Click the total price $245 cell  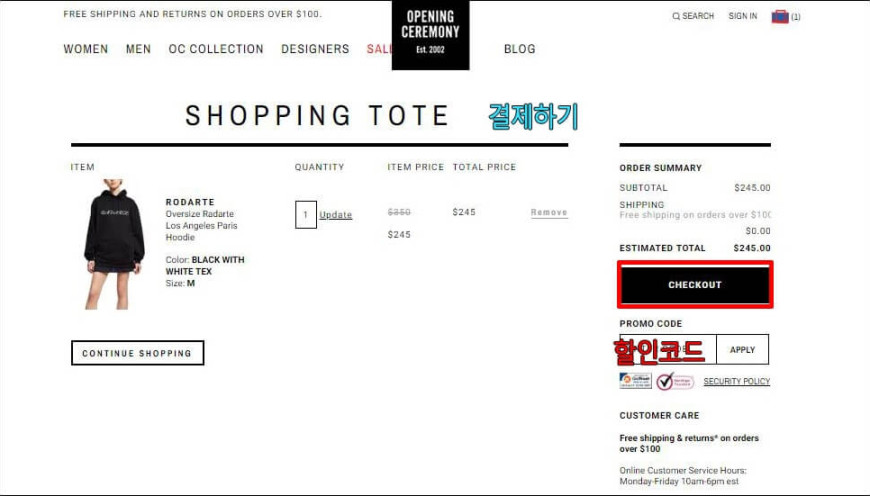coord(464,212)
